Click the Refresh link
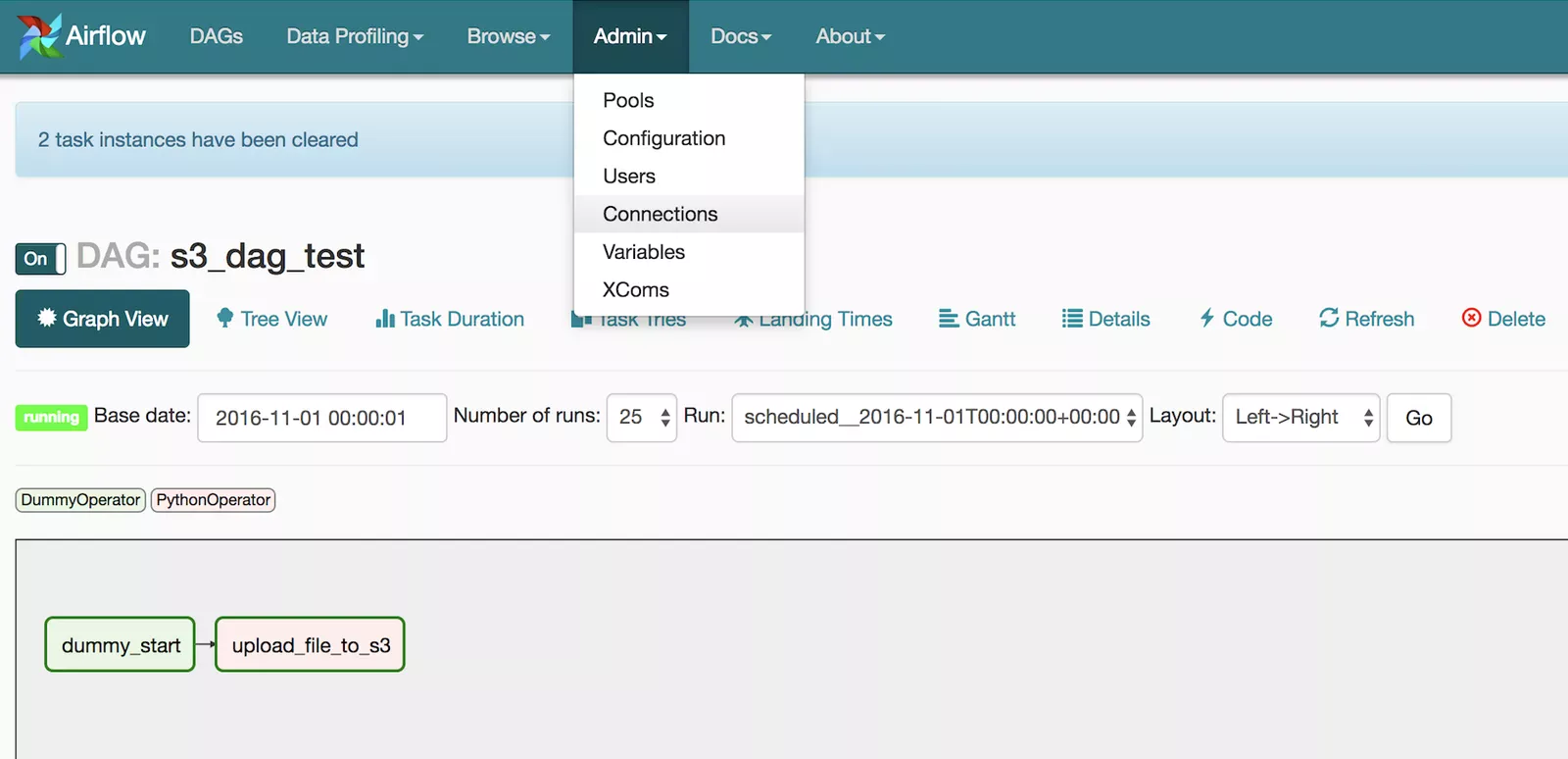Viewport: 1568px width, 759px height. pyautogui.click(x=1366, y=319)
